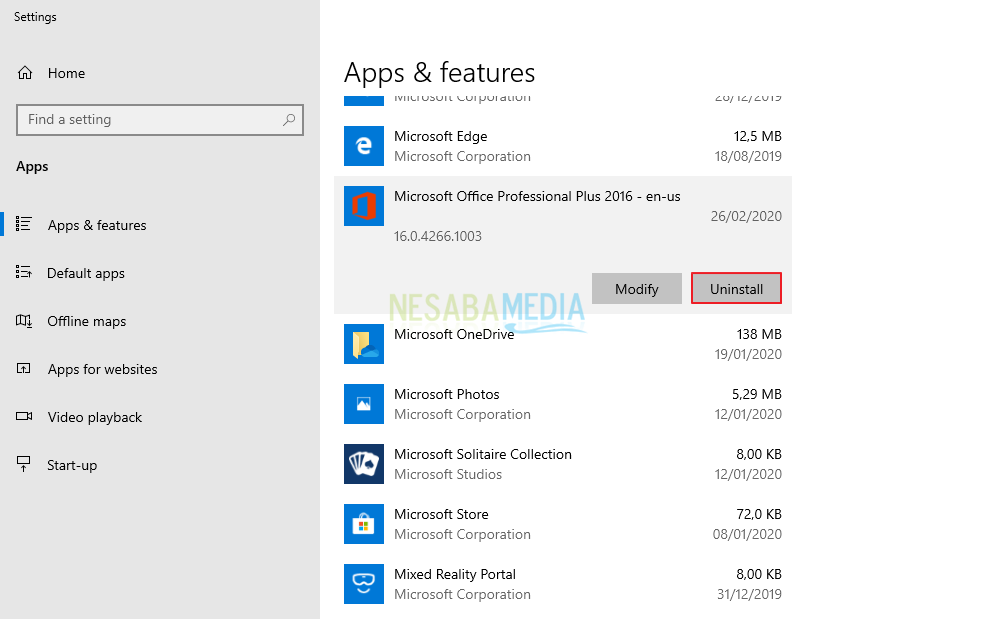Click the Microsoft Photos app icon
The image size is (1000, 619).
click(363, 404)
